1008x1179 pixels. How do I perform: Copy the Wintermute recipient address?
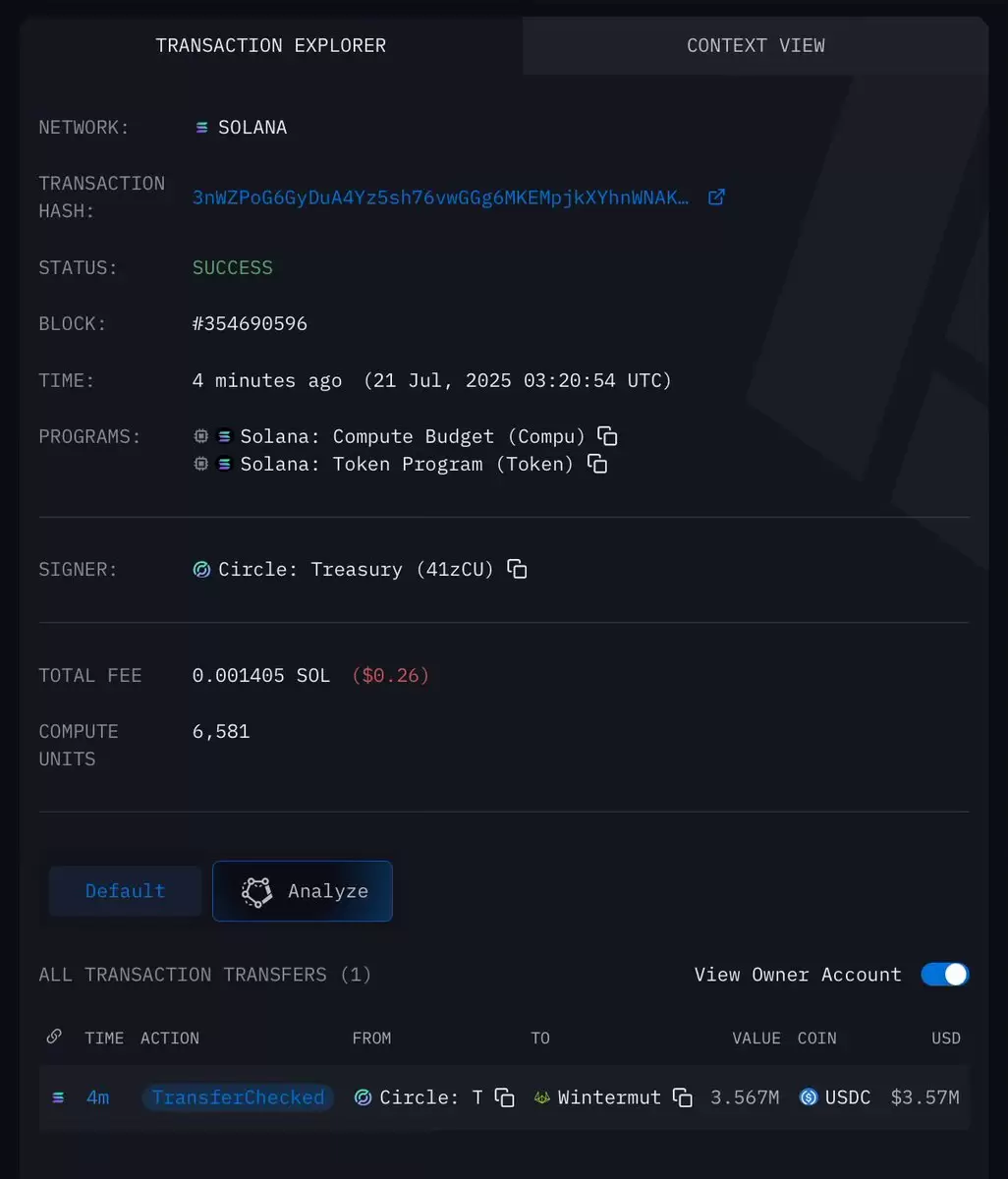click(683, 1097)
